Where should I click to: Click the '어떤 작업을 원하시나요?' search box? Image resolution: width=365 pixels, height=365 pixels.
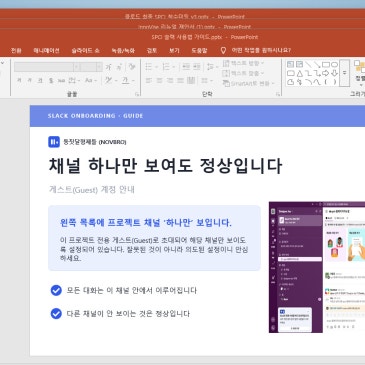(261, 50)
